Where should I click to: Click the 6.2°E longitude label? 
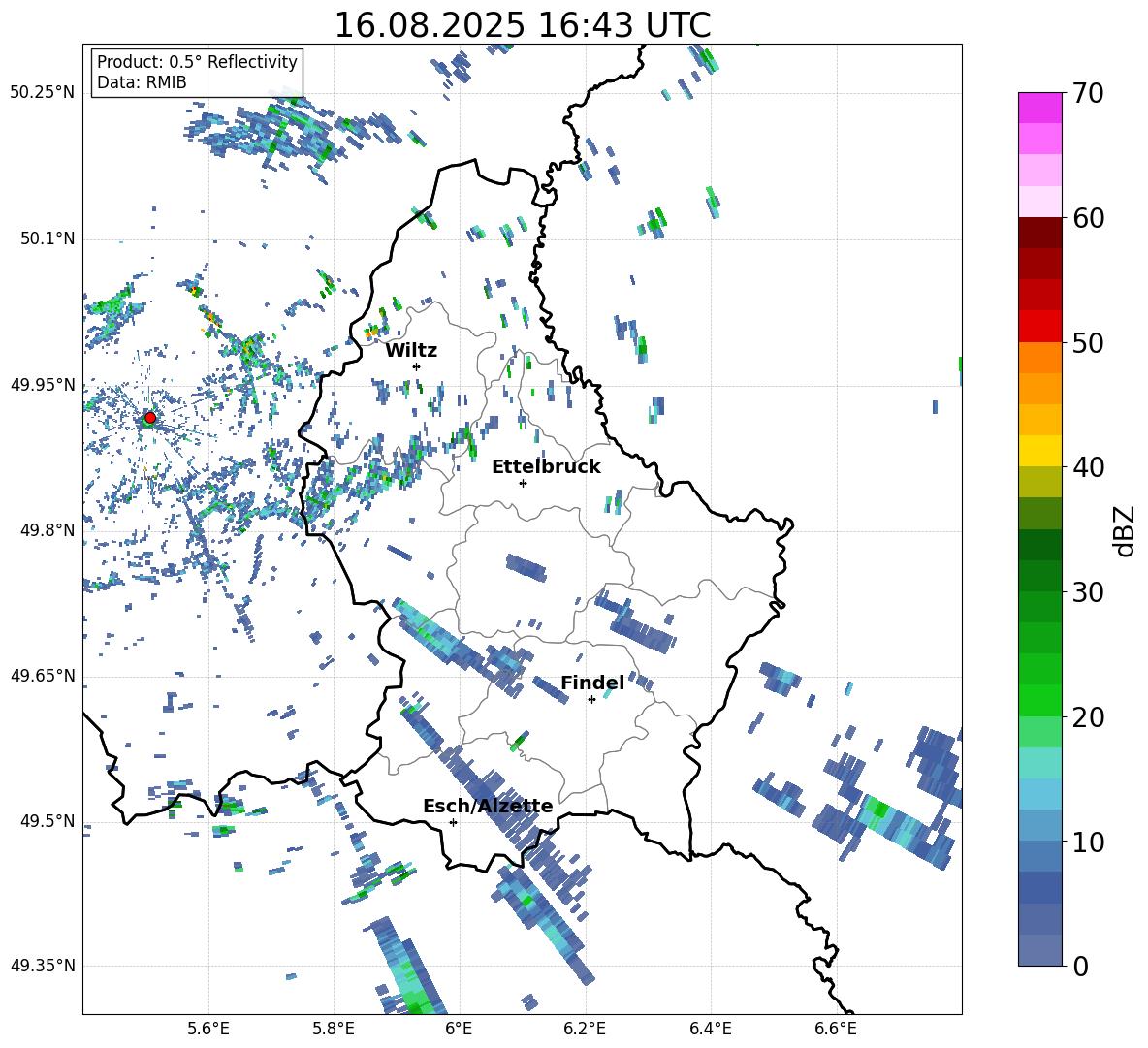click(x=585, y=1029)
